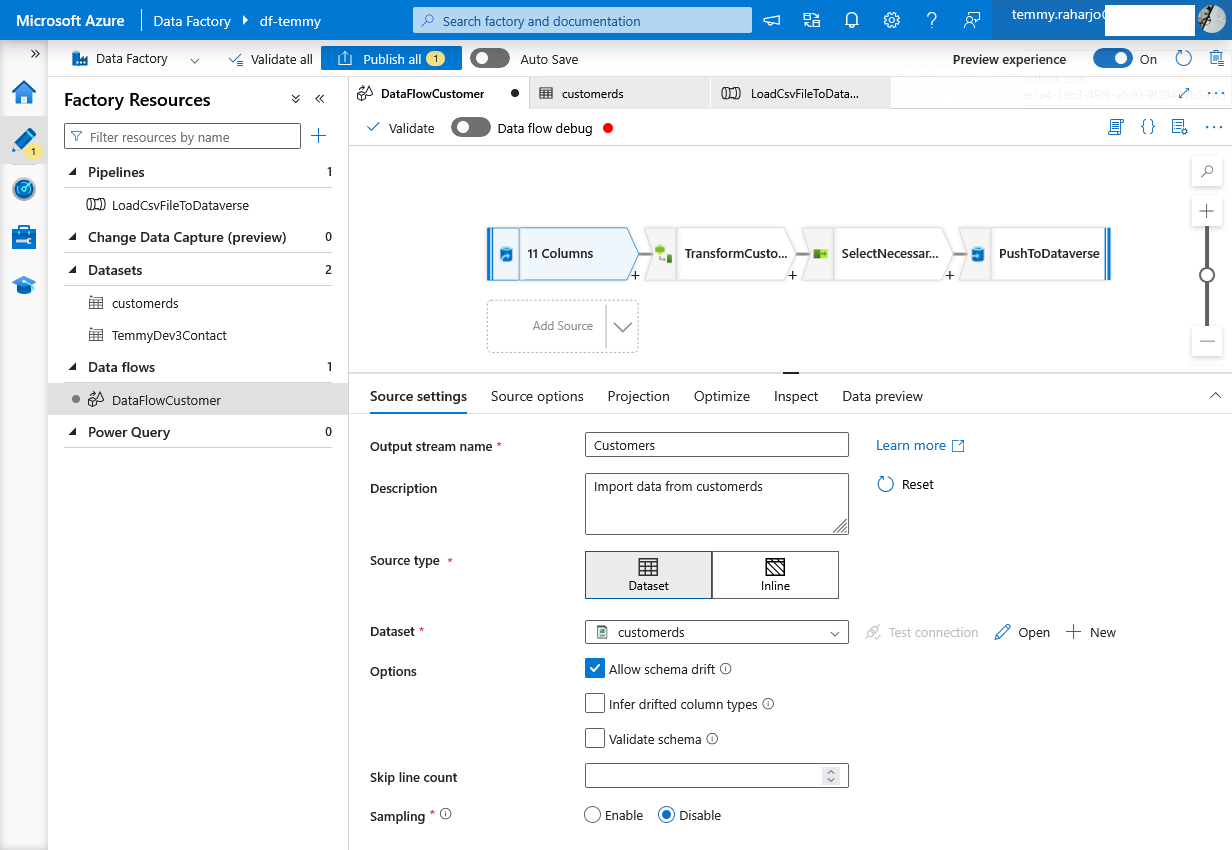The height and width of the screenshot is (850, 1232).
Task: Toggle the Preview experience switch
Action: click(1112, 59)
